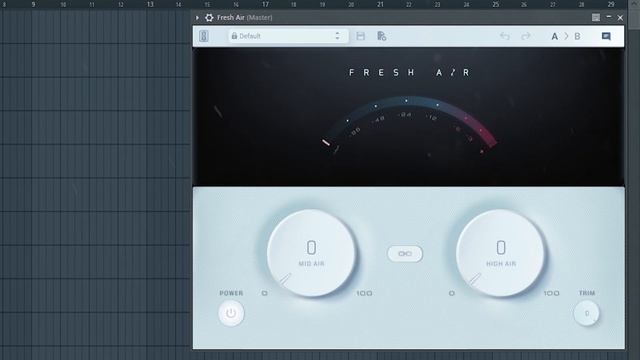Open the Fresh Air plugin options gear
This screenshot has width=640, height=360.
coord(209,18)
